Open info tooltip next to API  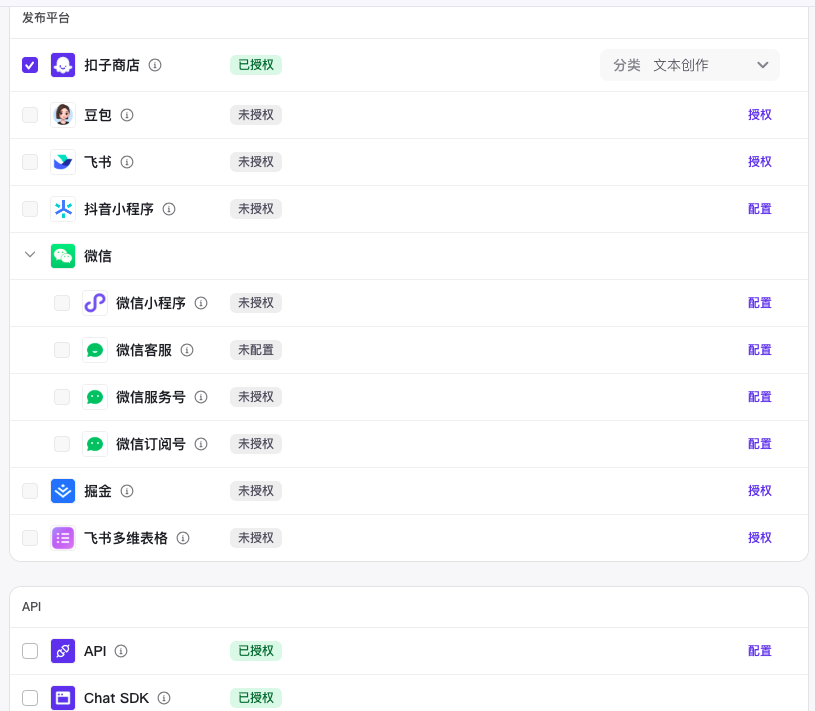point(121,651)
